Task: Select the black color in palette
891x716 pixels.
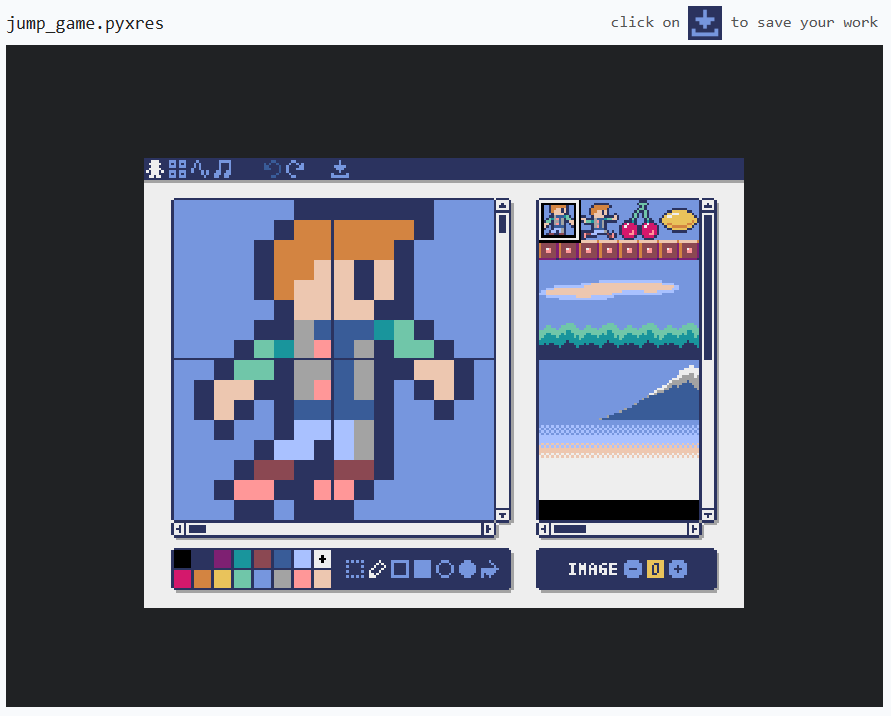Action: pos(182,559)
